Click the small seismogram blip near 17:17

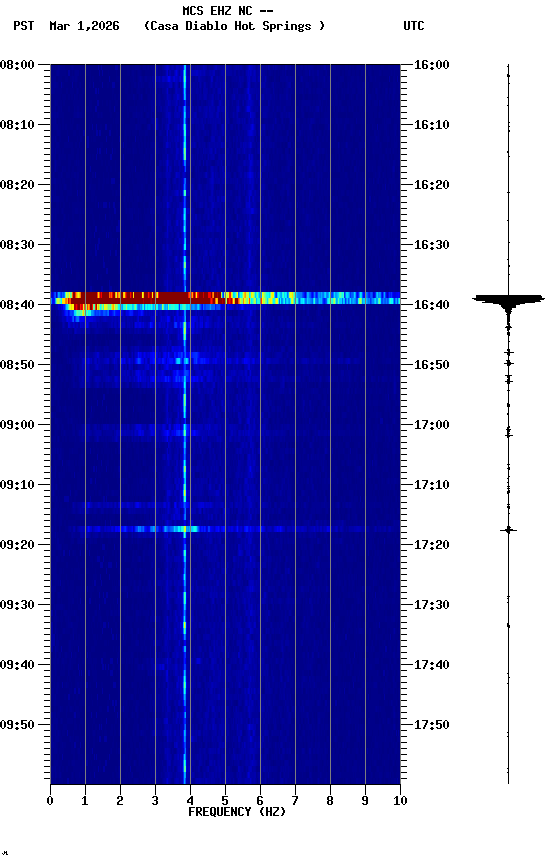point(508,530)
